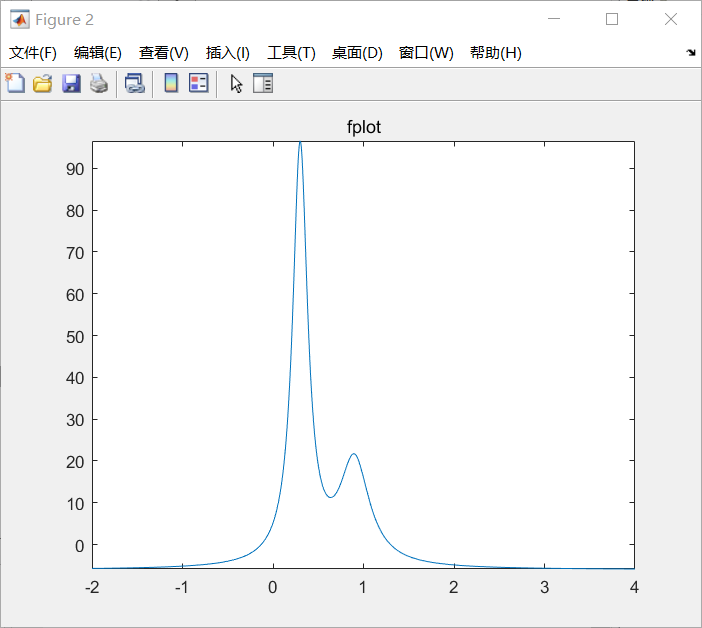The width and height of the screenshot is (702, 628).
Task: Open the 插入(I) menu
Action: pos(227,53)
